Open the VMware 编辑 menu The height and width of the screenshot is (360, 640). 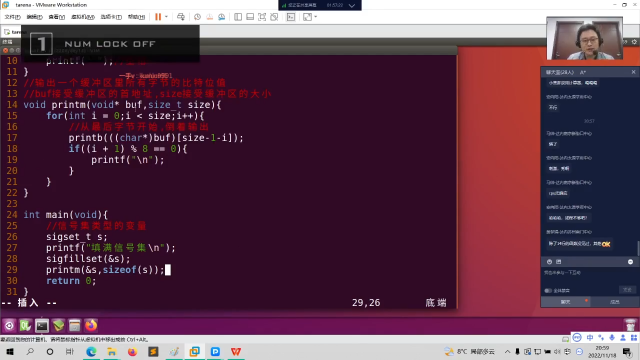[x=34, y=17]
